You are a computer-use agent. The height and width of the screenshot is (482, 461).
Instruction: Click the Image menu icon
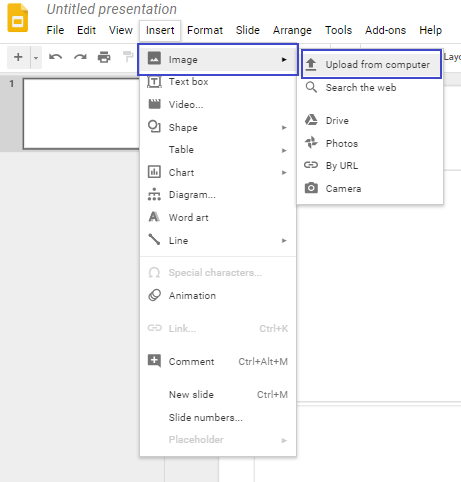[x=154, y=58]
